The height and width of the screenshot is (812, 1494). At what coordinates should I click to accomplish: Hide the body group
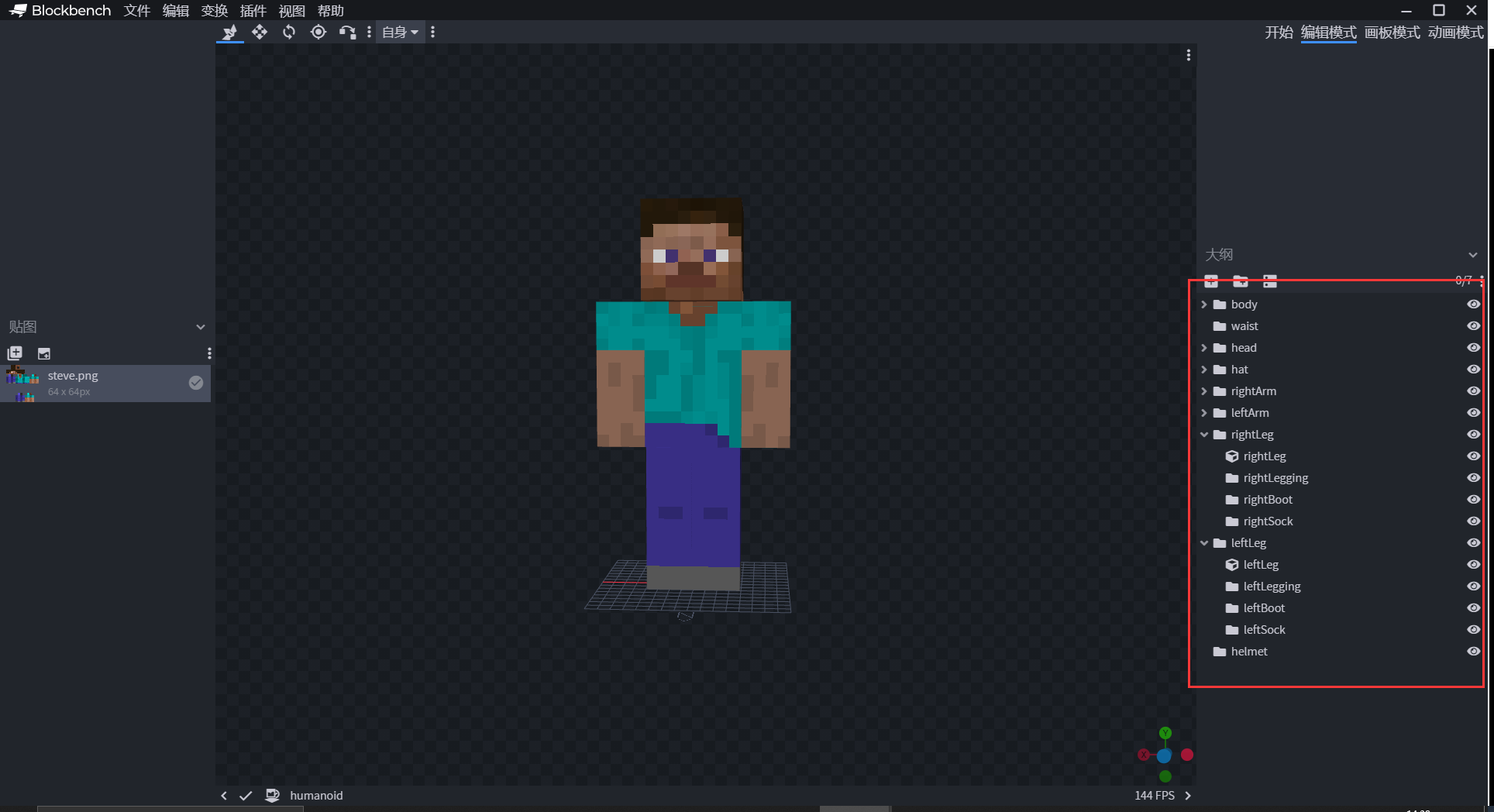tap(1473, 304)
